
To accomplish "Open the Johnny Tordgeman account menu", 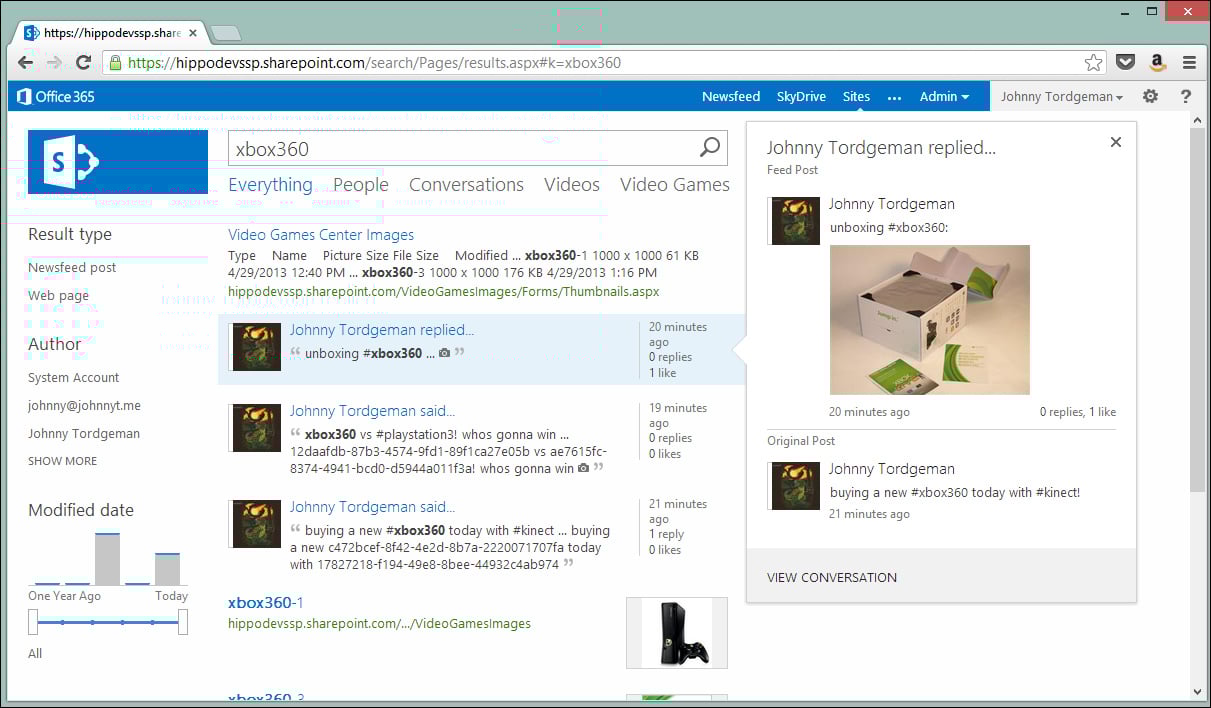I will point(1062,97).
